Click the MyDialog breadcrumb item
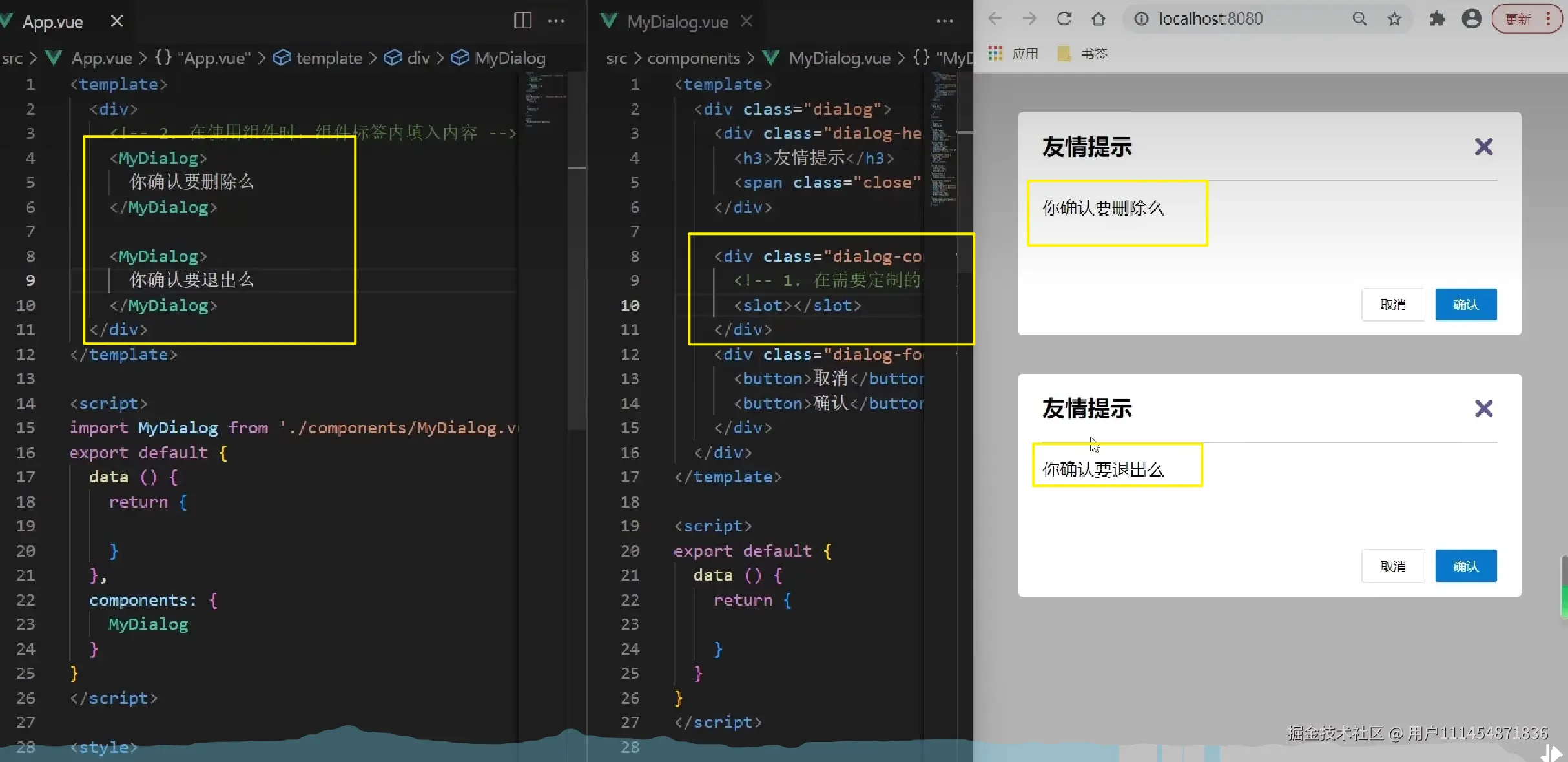The width and height of the screenshot is (1568, 762). pos(509,58)
